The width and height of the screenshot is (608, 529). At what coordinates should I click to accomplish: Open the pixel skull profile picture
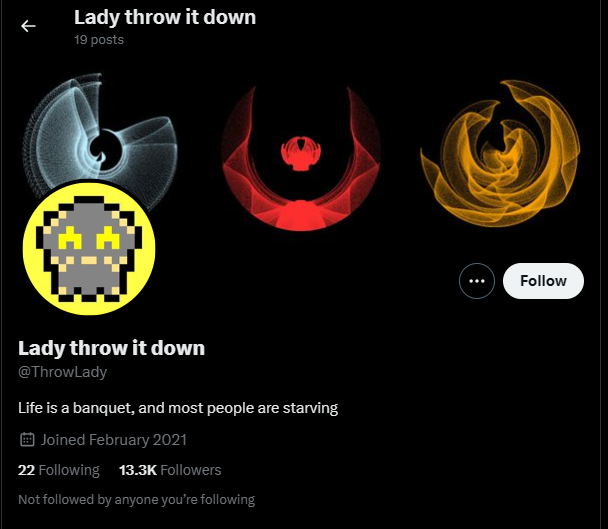pos(89,249)
